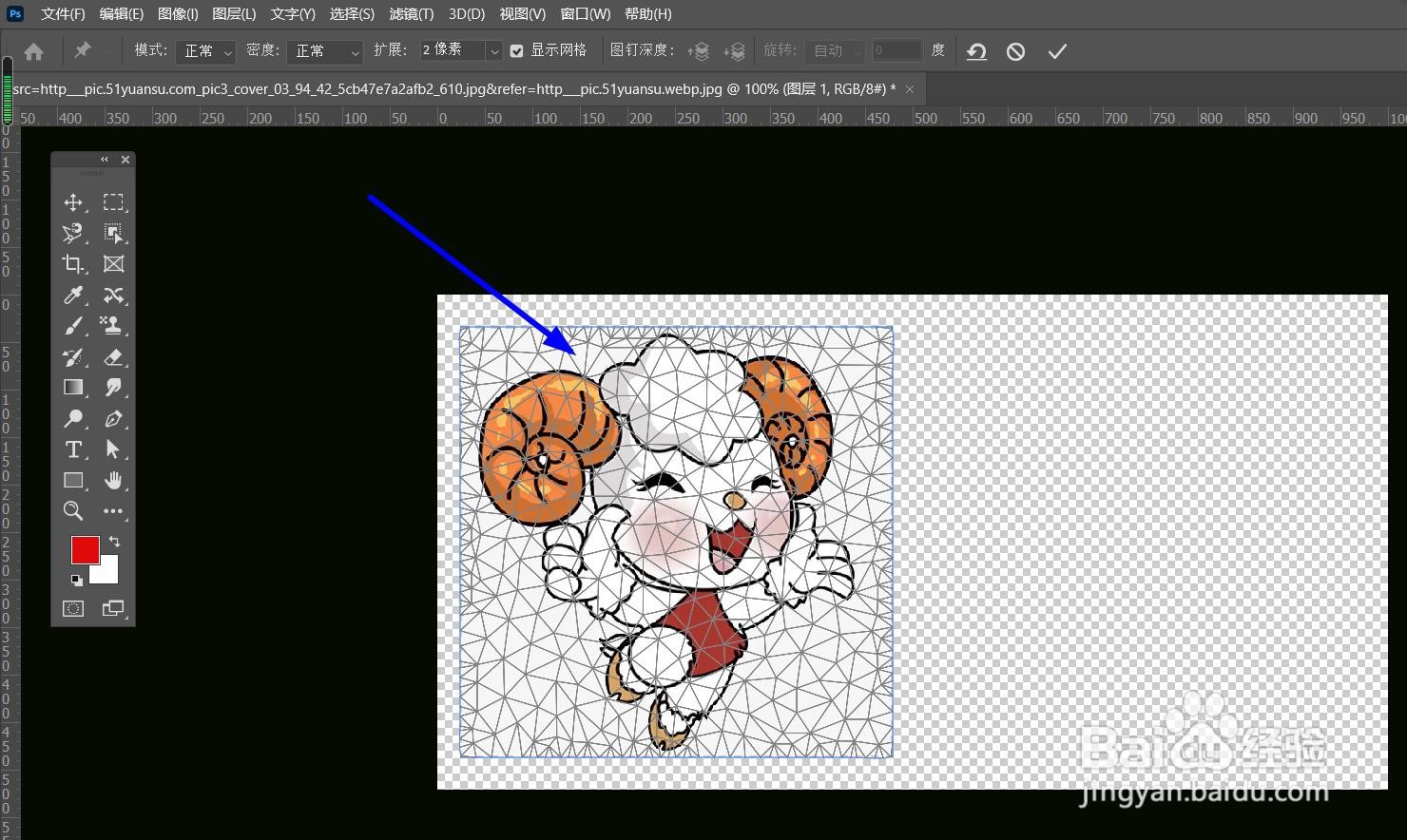Move pin depth backward icon
Image resolution: width=1407 pixels, height=840 pixels.
[734, 51]
